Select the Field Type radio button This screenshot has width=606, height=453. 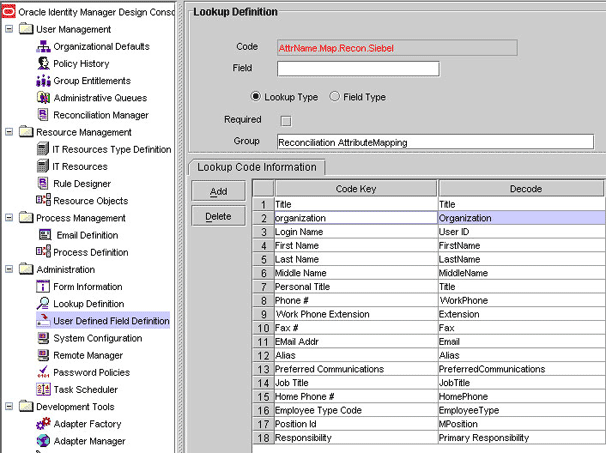coord(334,96)
